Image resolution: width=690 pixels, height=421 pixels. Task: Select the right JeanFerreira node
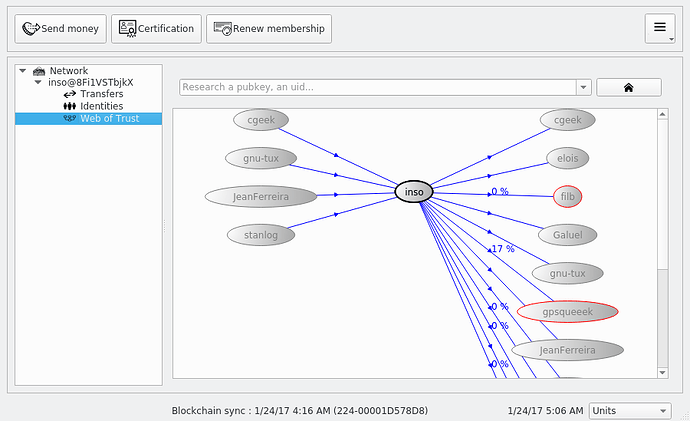[x=568, y=350]
